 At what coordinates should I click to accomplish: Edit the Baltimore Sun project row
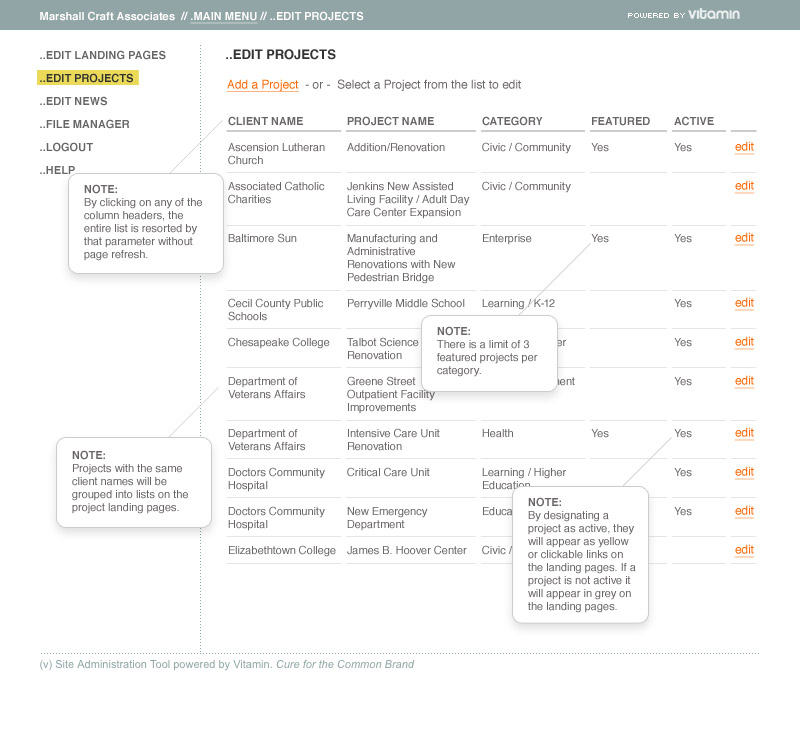click(744, 238)
